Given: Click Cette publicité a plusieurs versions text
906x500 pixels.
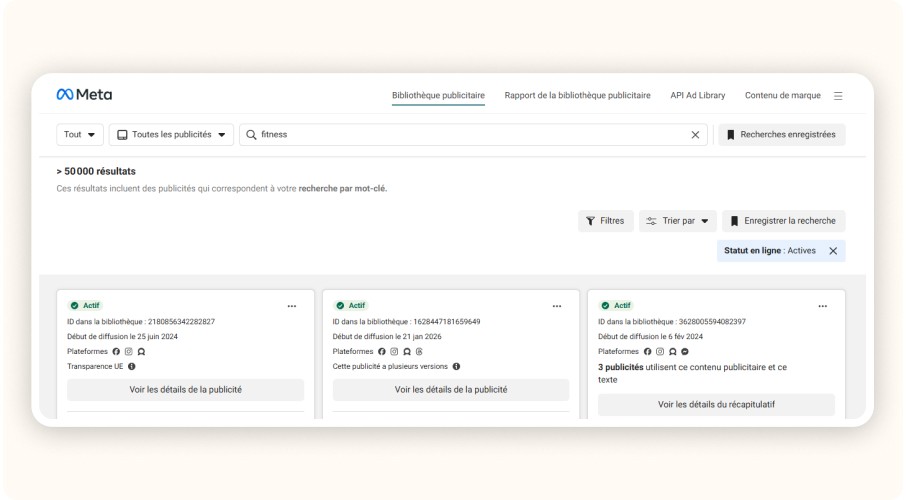Looking at the screenshot, I should (x=390, y=366).
